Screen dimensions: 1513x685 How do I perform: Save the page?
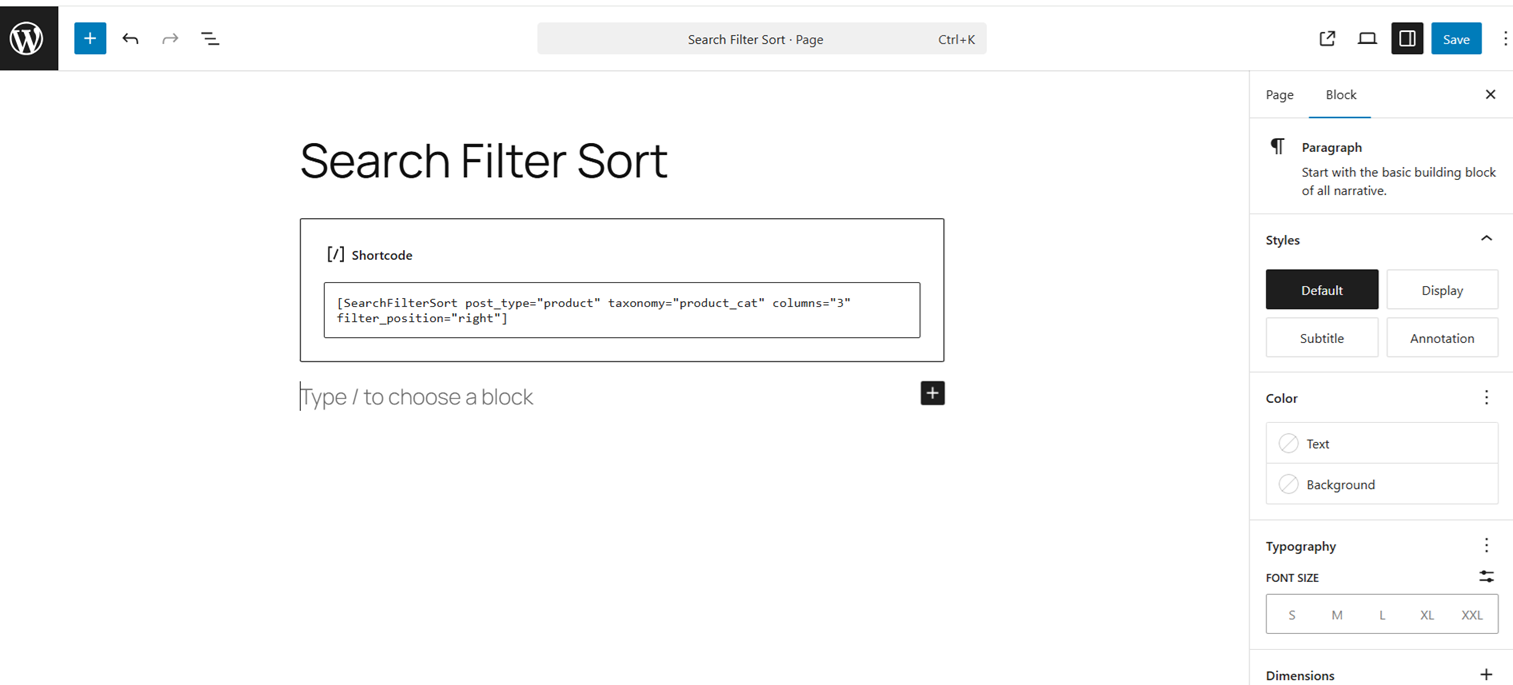point(1455,39)
